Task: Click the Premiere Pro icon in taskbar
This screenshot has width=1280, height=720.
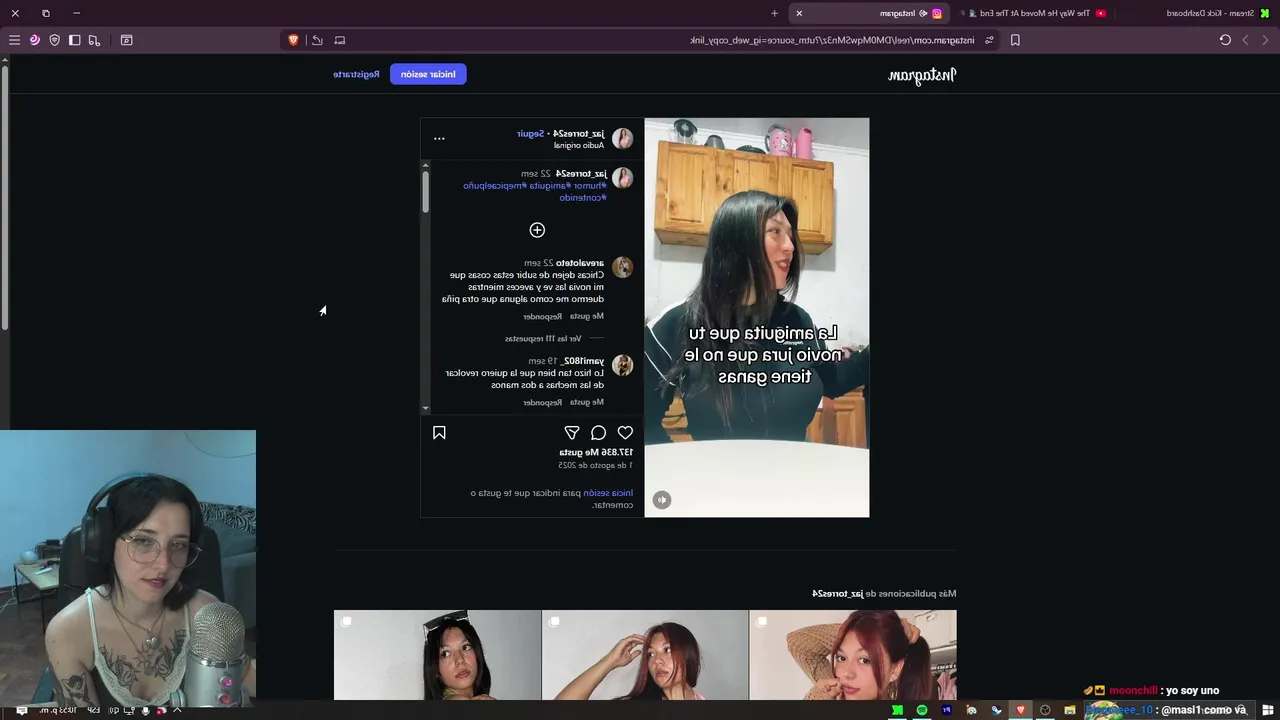Action: (x=946, y=710)
